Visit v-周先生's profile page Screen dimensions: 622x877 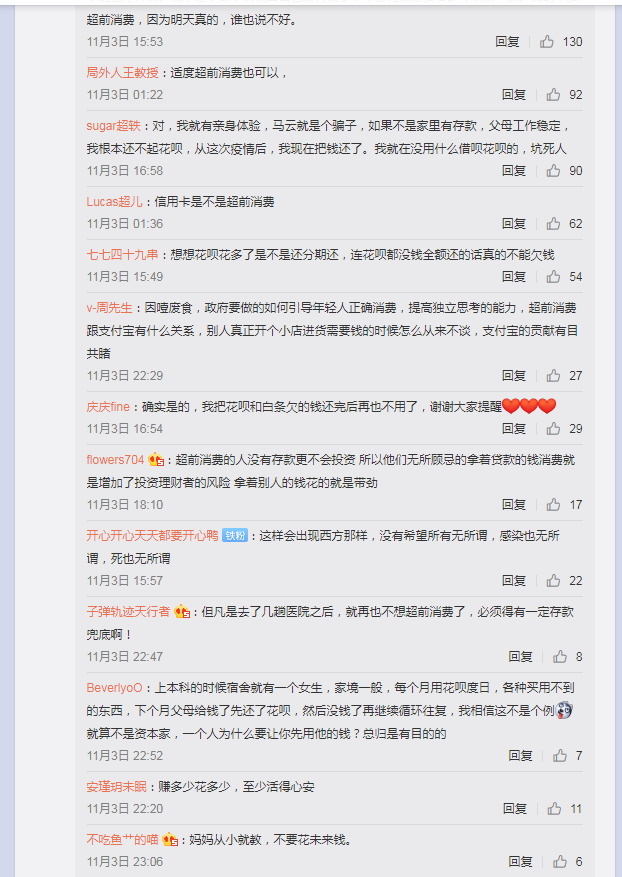point(110,308)
